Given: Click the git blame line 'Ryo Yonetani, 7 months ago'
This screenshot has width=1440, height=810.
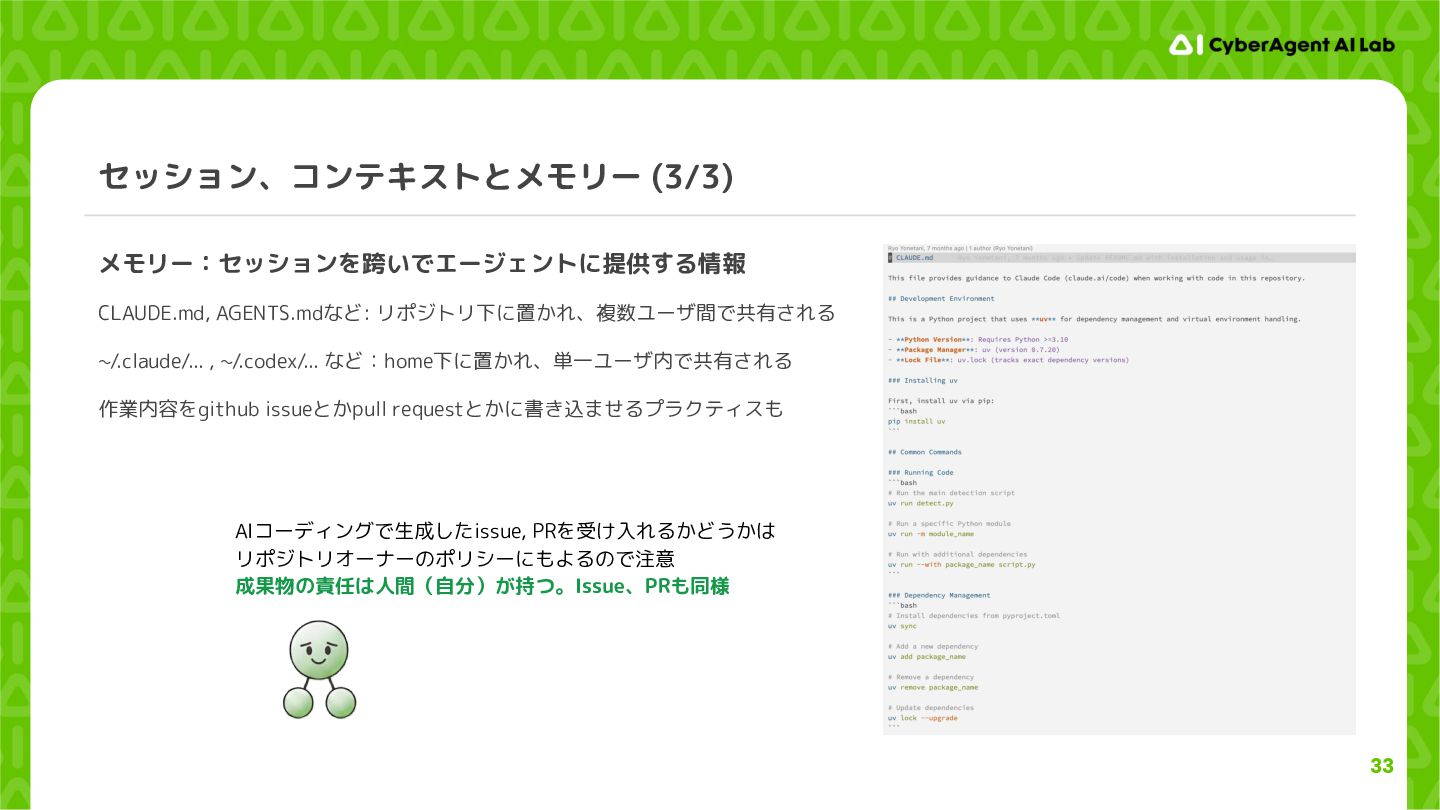Looking at the screenshot, I should (x=960, y=247).
